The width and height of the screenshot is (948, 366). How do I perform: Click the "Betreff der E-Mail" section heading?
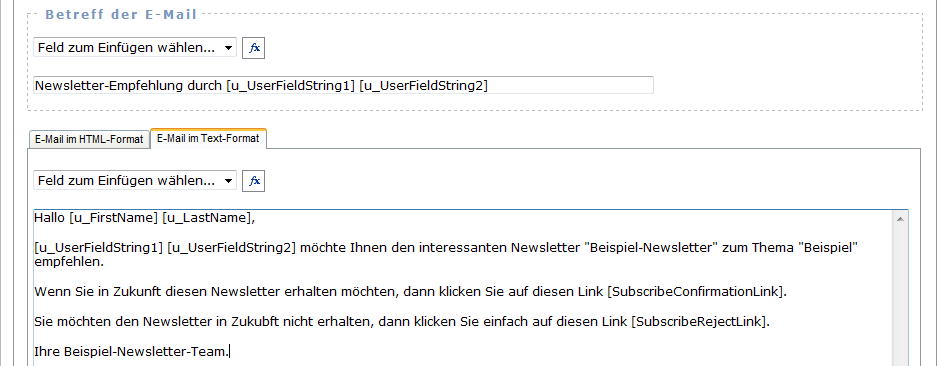[121, 15]
